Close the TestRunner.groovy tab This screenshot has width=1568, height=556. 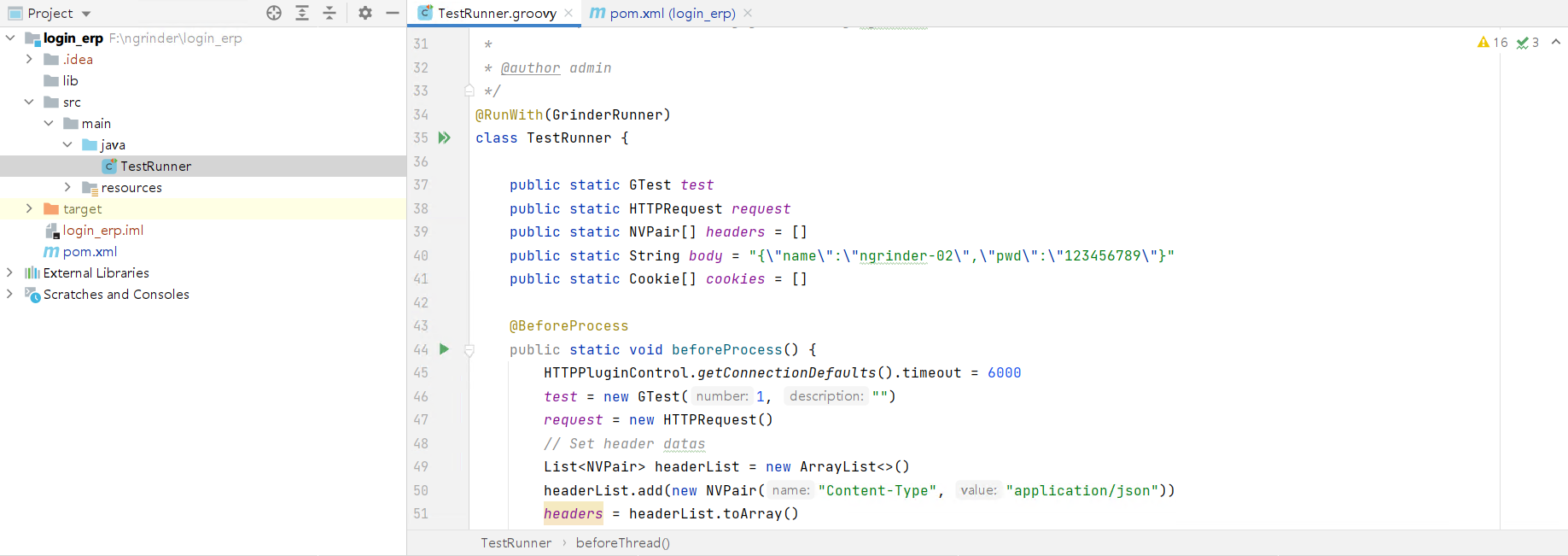[x=568, y=13]
